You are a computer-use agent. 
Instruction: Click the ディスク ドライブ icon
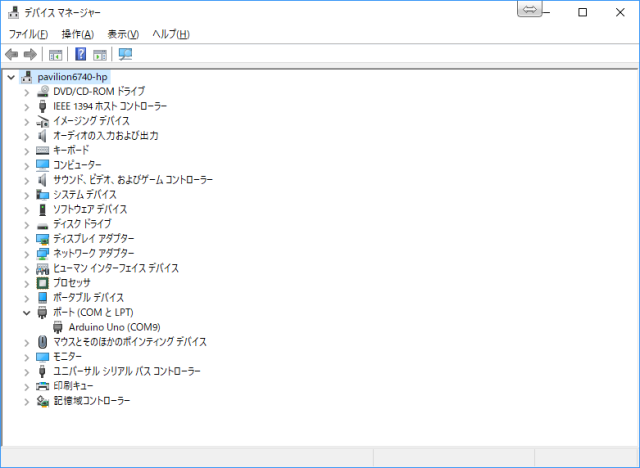[x=42, y=225]
